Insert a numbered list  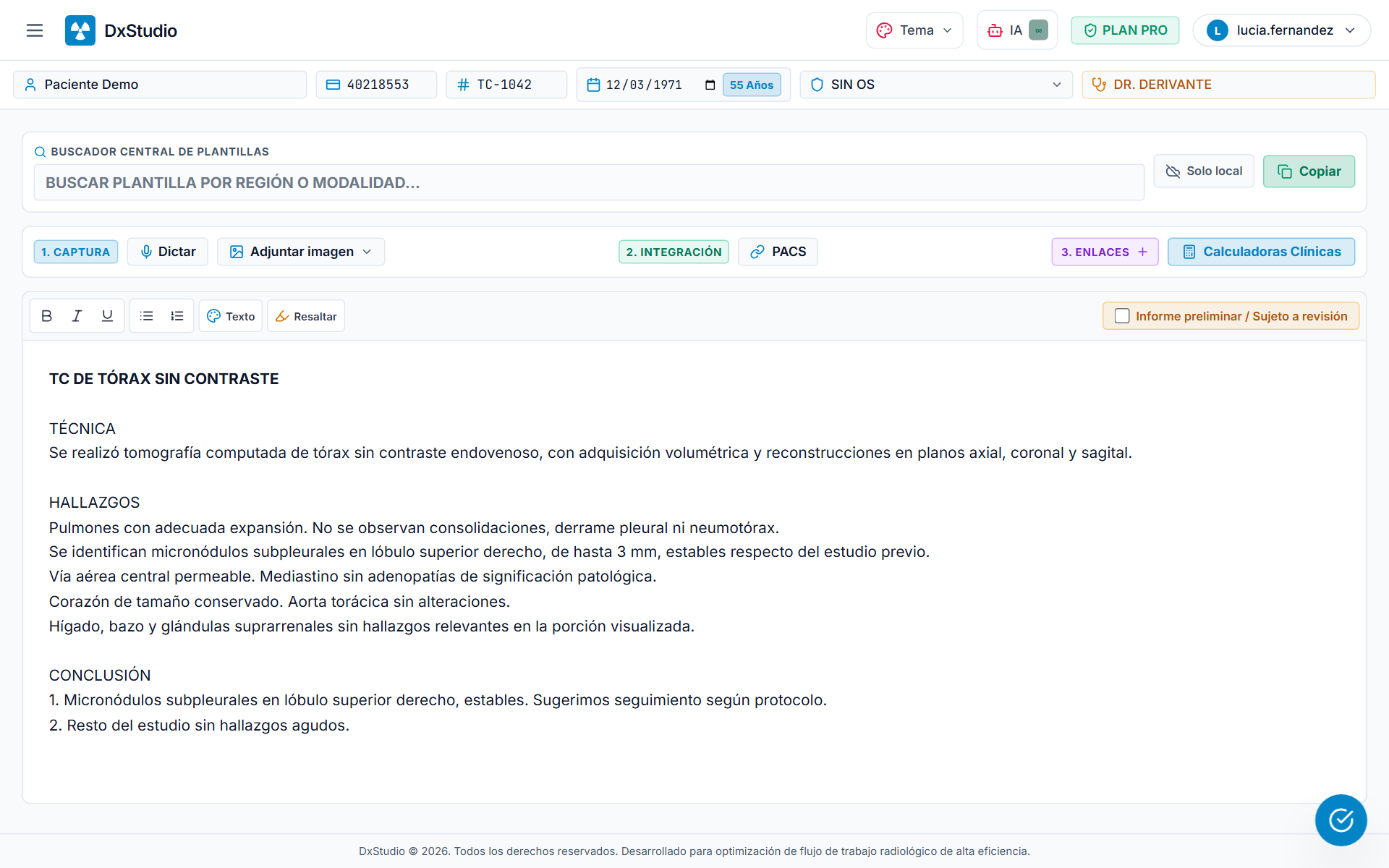click(177, 316)
